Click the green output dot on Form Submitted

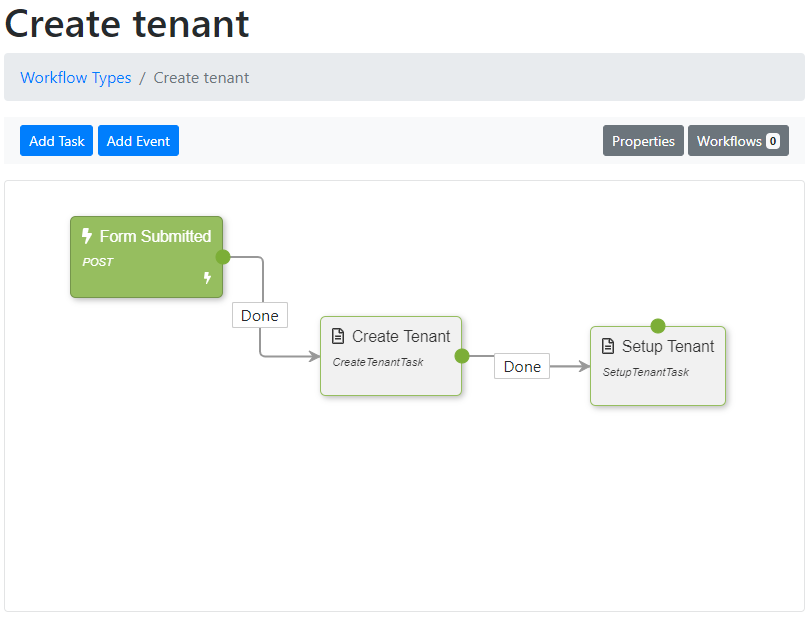[x=223, y=256]
